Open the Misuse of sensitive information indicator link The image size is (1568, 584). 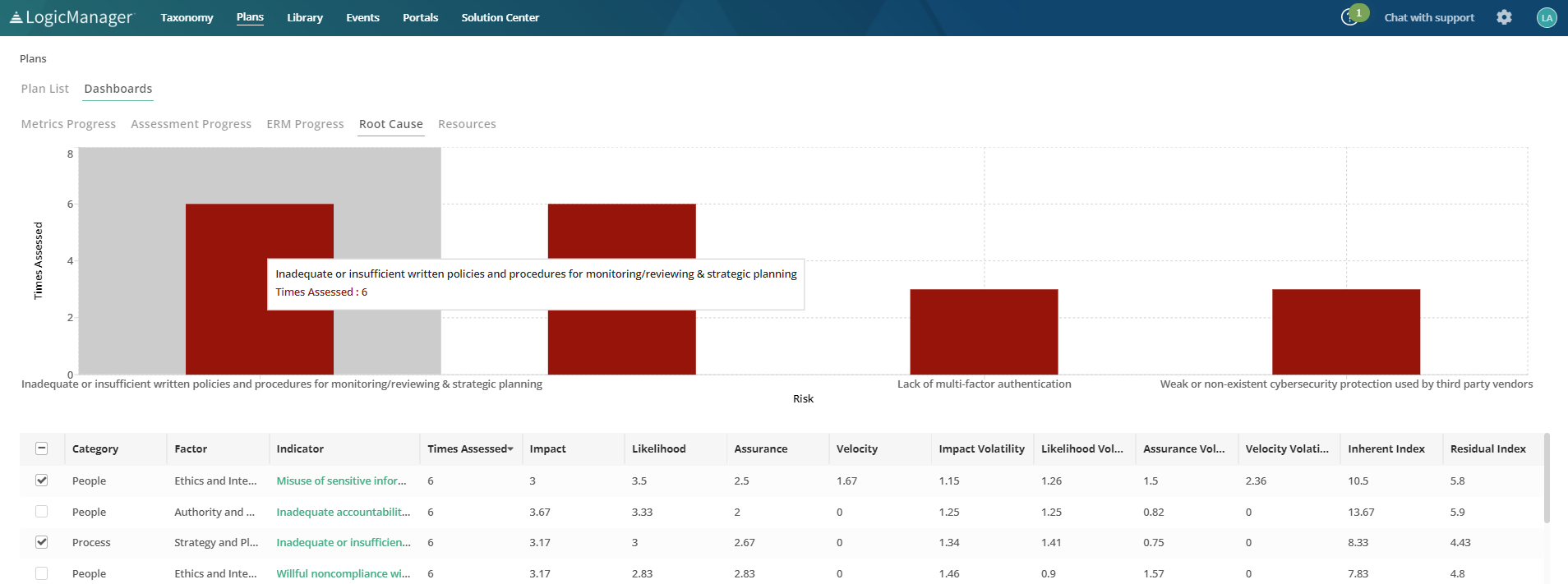(x=341, y=481)
